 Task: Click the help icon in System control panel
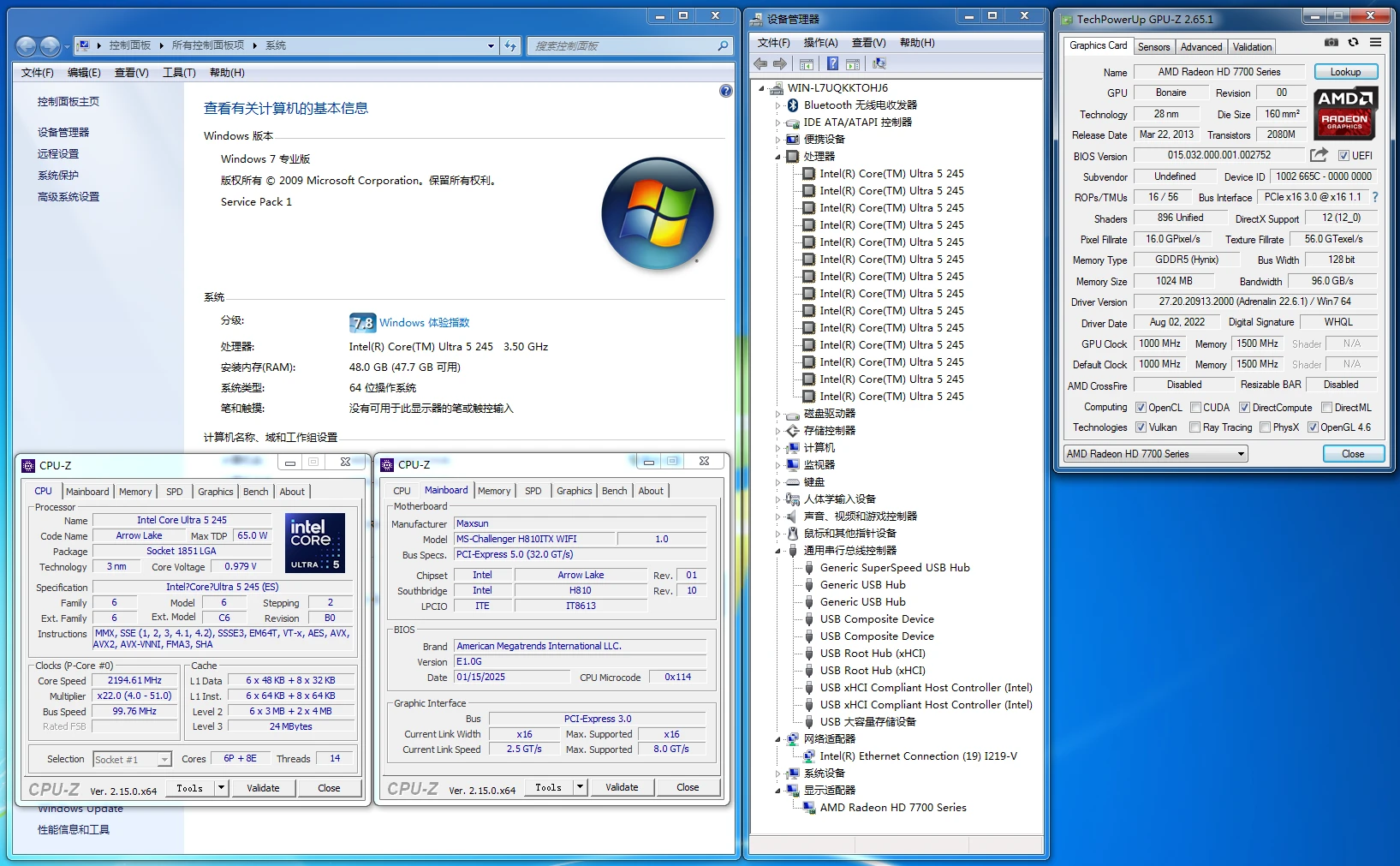click(x=726, y=91)
